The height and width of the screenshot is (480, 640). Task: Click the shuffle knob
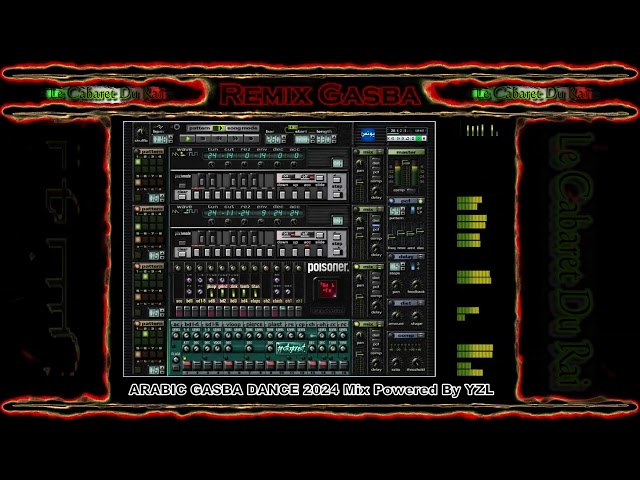pyautogui.click(x=141, y=132)
